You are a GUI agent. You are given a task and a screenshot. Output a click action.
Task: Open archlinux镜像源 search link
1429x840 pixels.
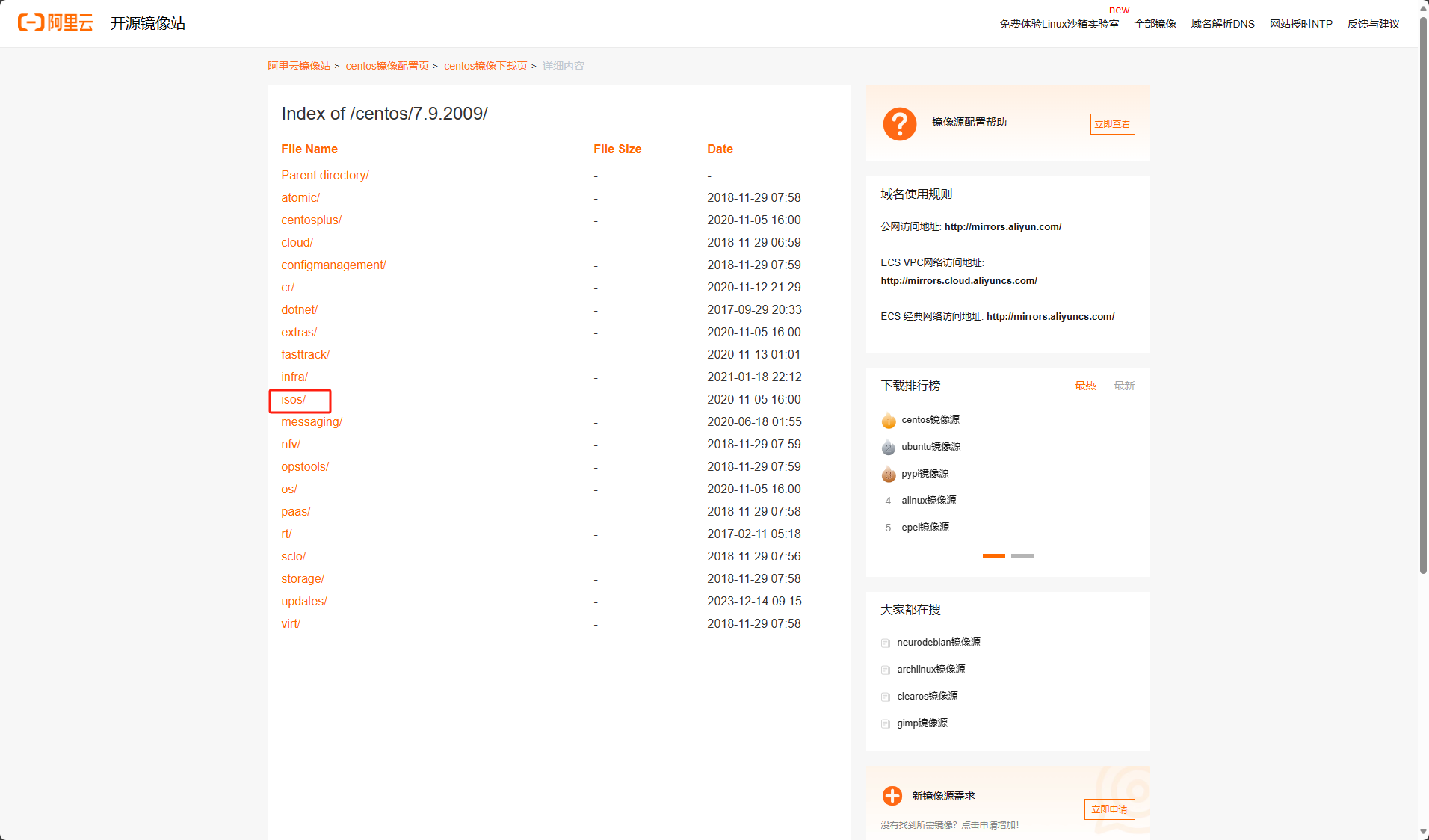931,670
